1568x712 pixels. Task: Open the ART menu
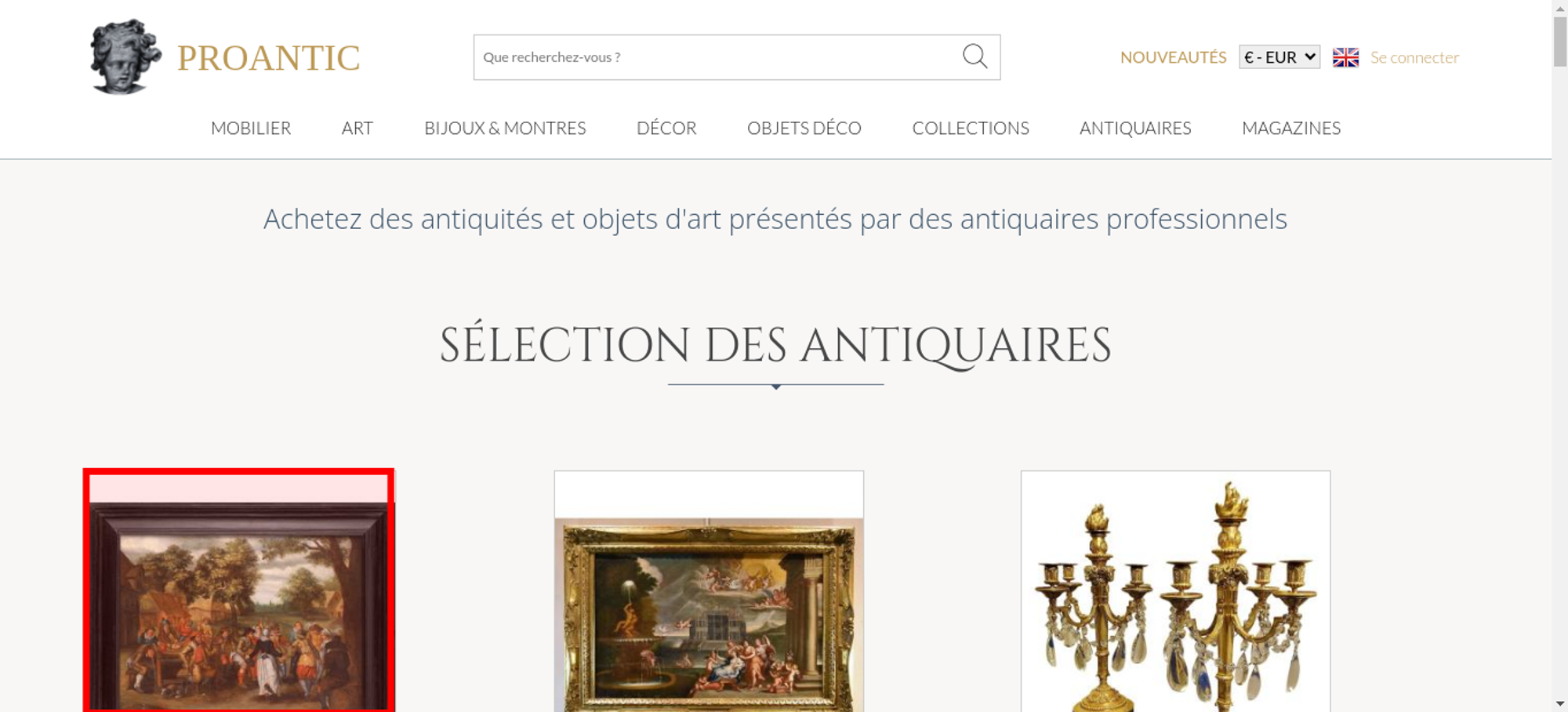click(358, 128)
